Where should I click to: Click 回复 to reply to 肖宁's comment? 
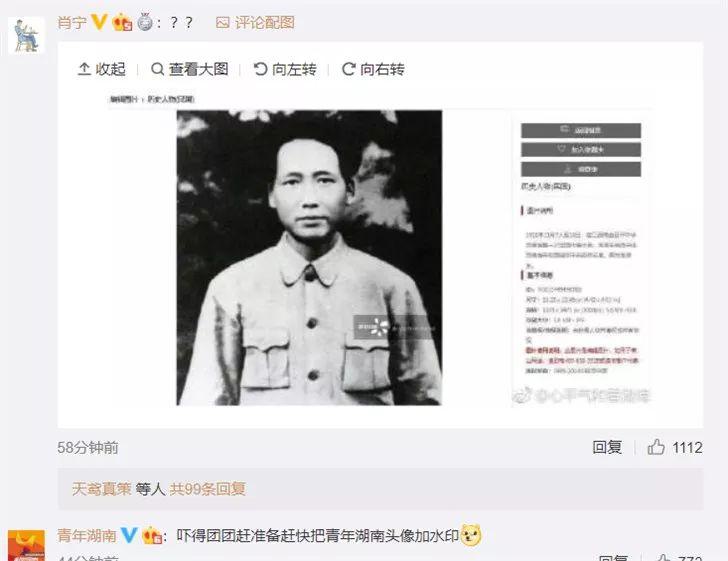[607, 447]
